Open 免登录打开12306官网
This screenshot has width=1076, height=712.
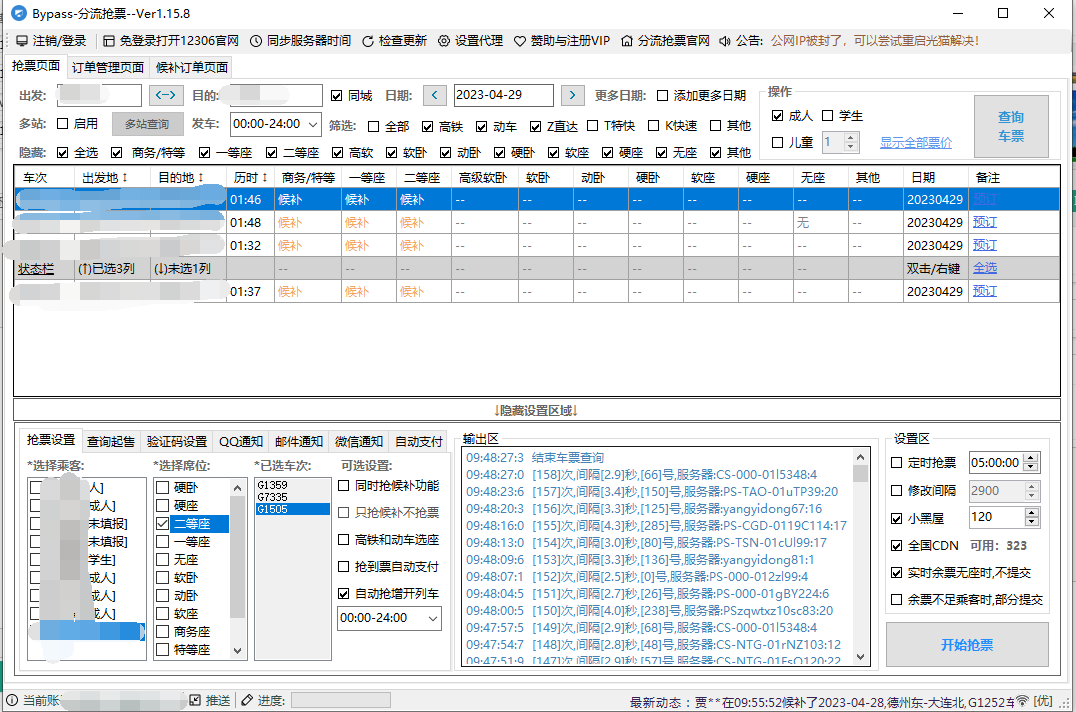click(103, 41)
